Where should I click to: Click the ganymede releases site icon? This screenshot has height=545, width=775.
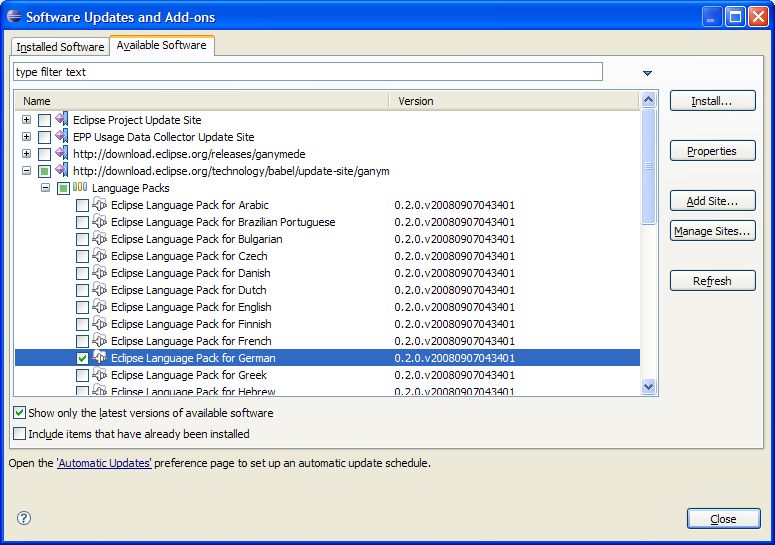point(62,153)
